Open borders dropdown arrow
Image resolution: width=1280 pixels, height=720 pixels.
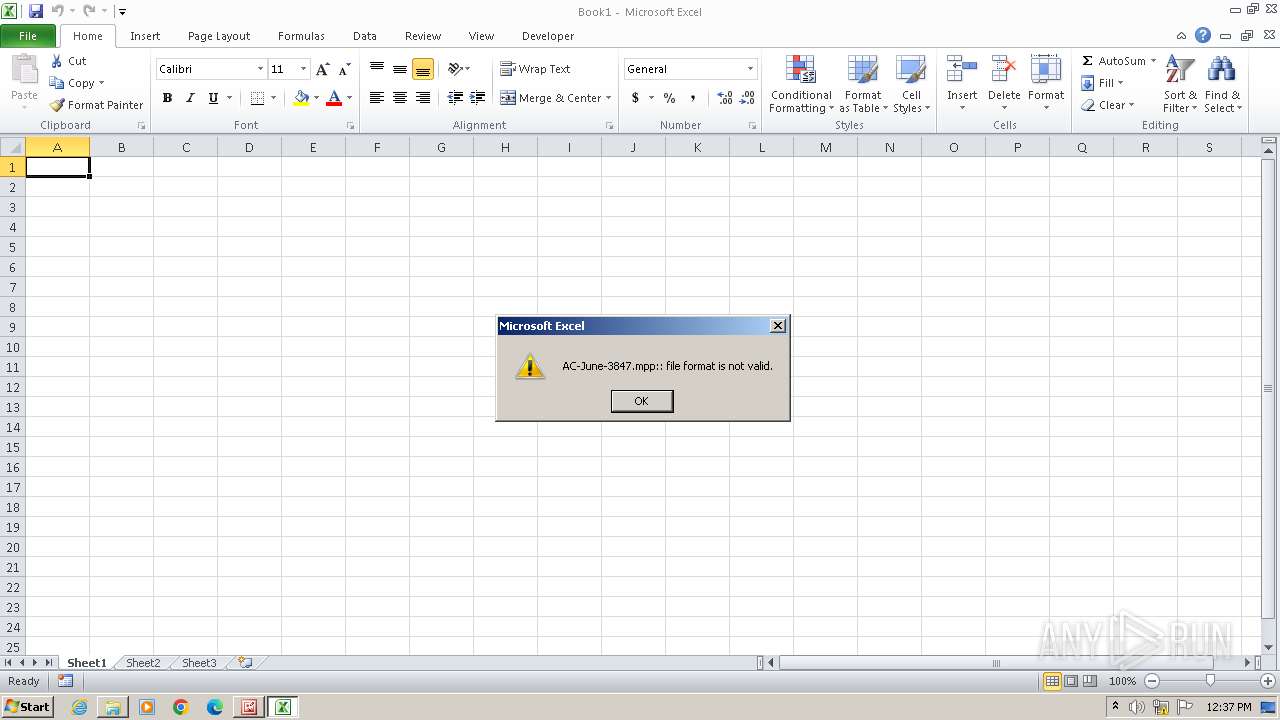click(273, 98)
